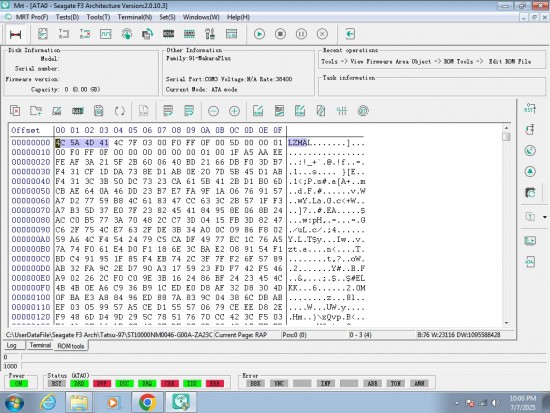Screen dimensions: 550x413
Task: Click the Pause button in main toolbar
Action: (301, 34)
